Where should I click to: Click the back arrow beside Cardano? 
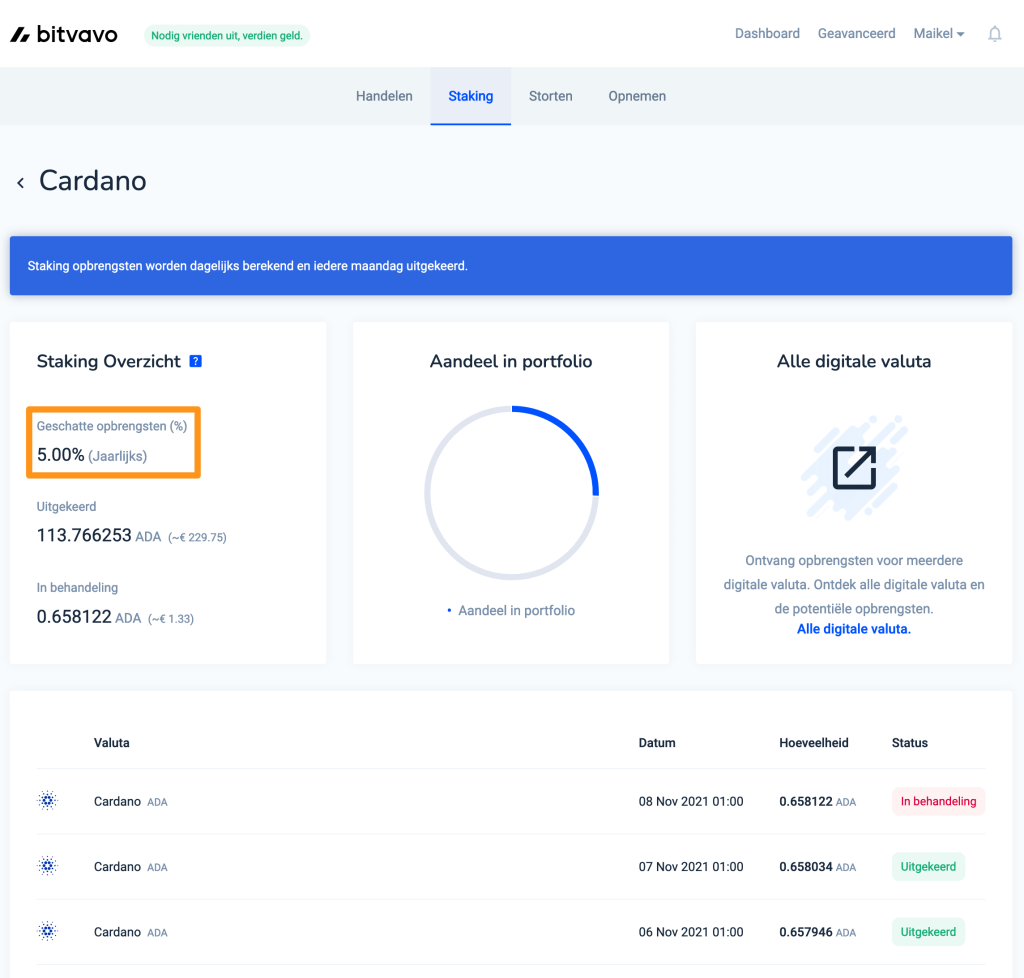[20, 182]
